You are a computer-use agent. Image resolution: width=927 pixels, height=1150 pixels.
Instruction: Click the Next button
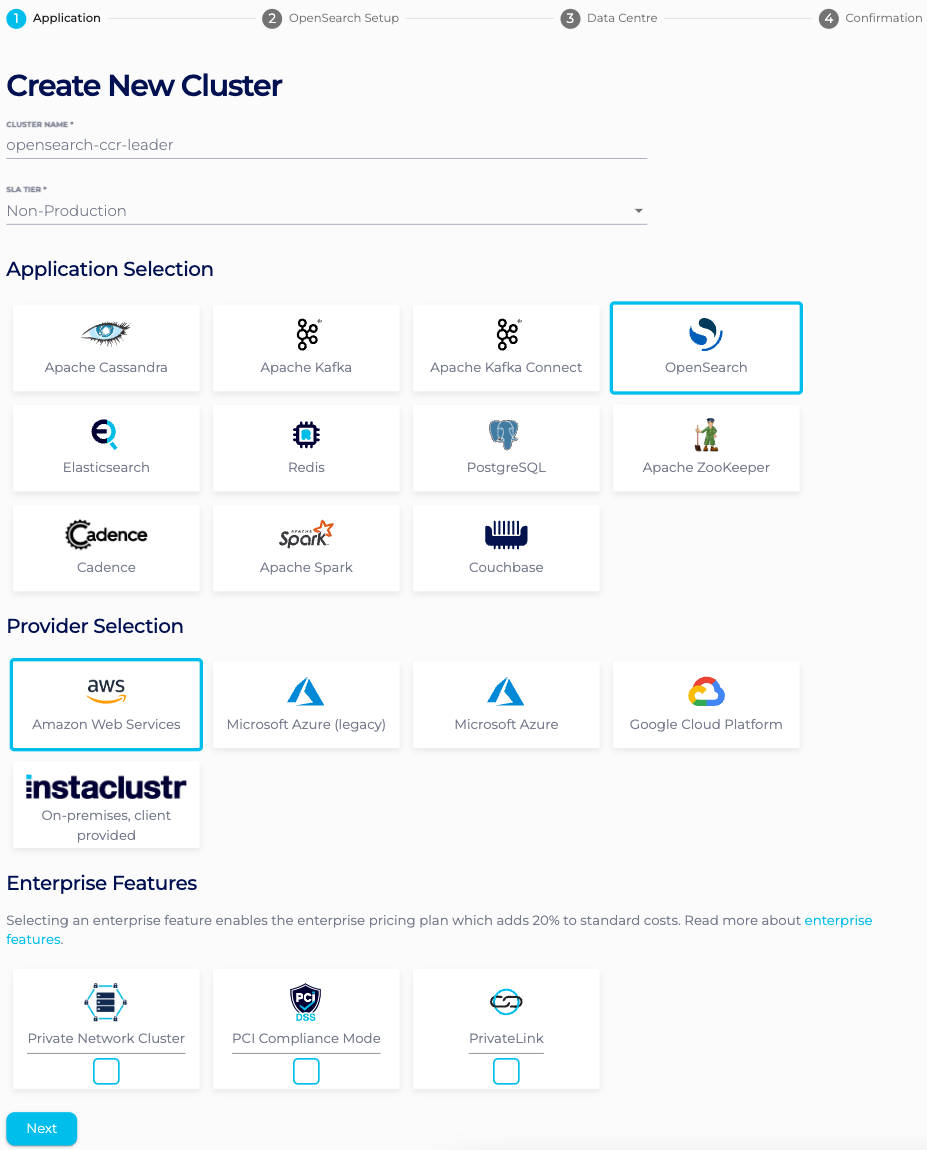pos(42,1128)
